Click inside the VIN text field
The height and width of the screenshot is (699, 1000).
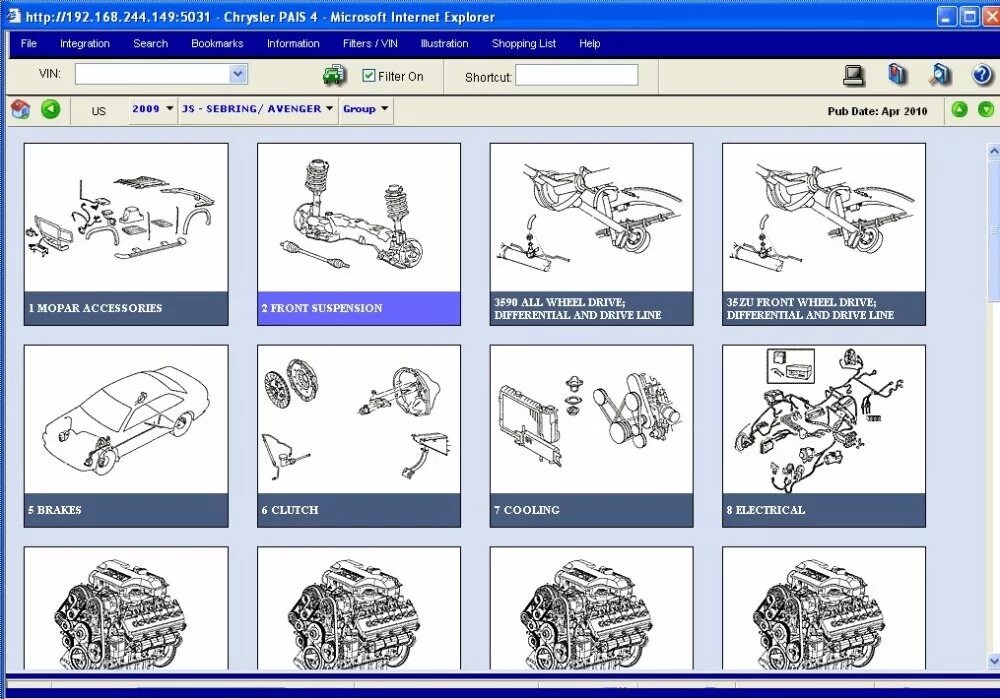(x=153, y=74)
